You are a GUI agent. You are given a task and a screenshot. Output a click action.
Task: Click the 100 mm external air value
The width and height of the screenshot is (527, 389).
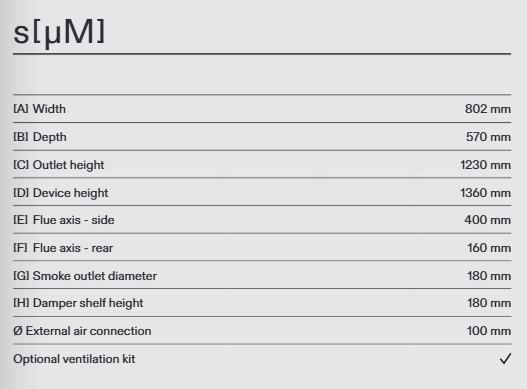[489, 331]
